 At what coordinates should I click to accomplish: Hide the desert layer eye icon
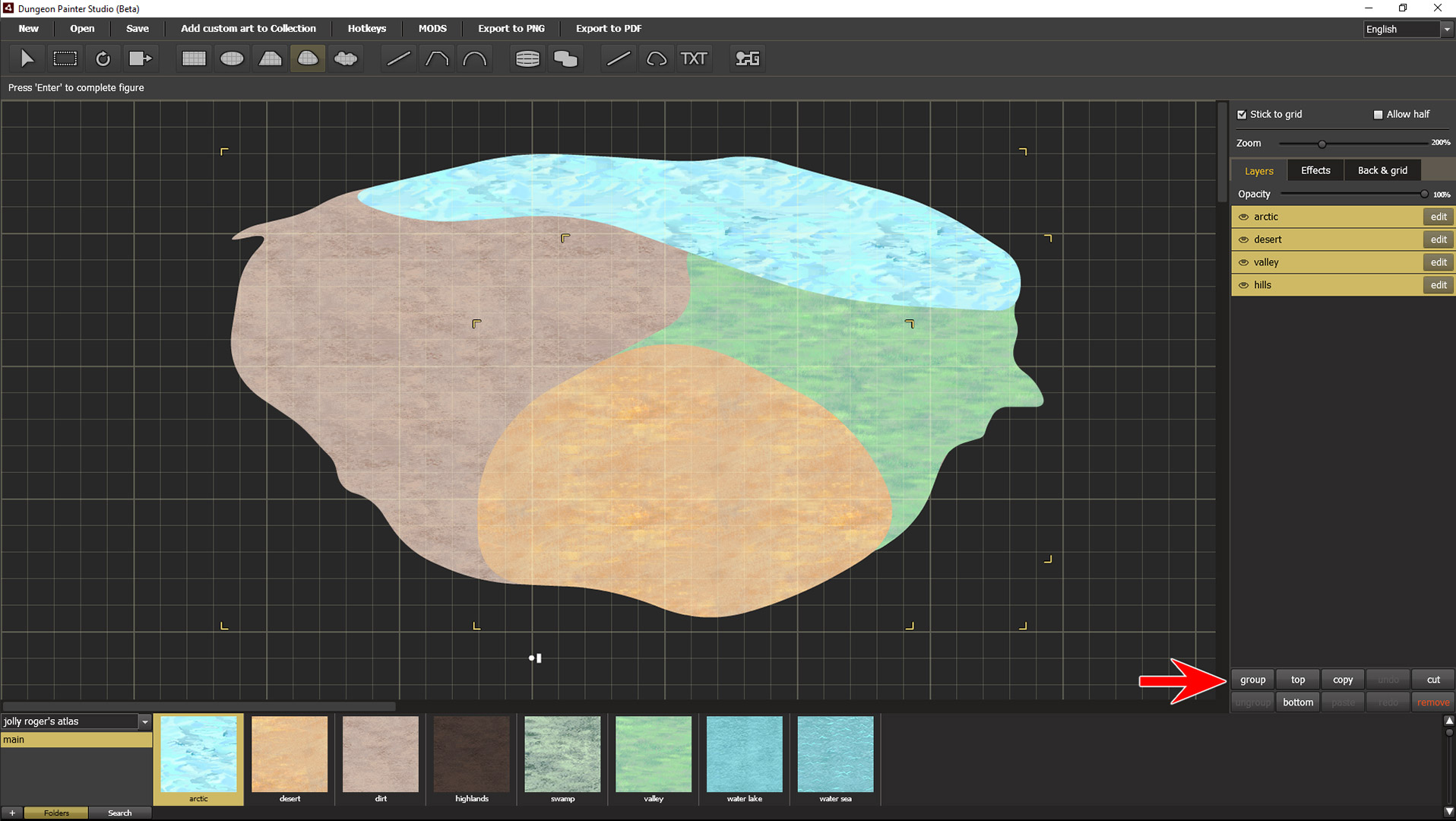point(1243,239)
